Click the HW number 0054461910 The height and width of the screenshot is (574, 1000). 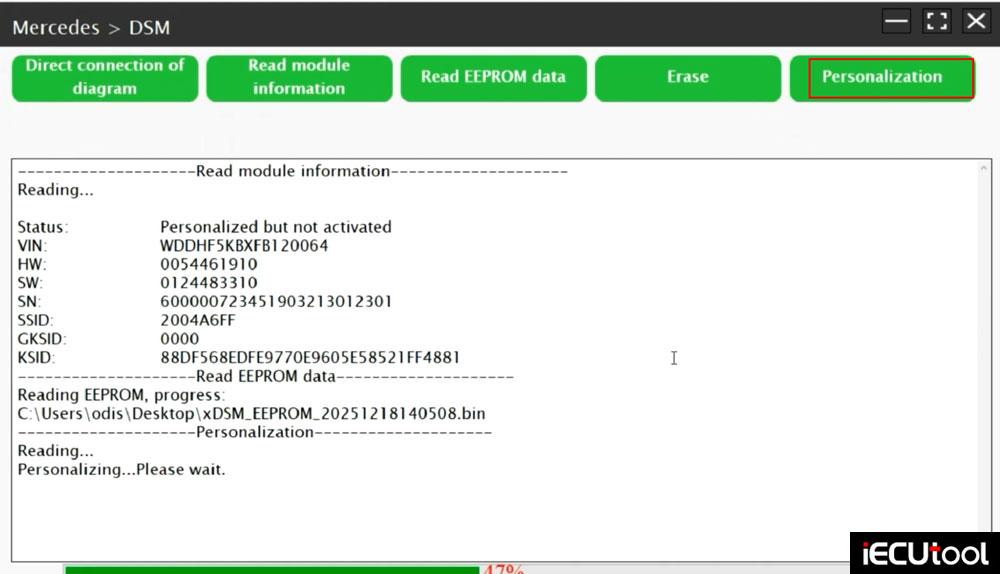pos(208,264)
